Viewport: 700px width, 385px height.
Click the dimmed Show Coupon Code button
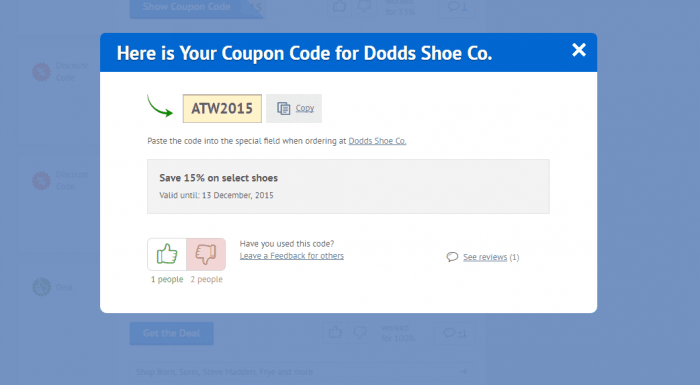point(196,8)
